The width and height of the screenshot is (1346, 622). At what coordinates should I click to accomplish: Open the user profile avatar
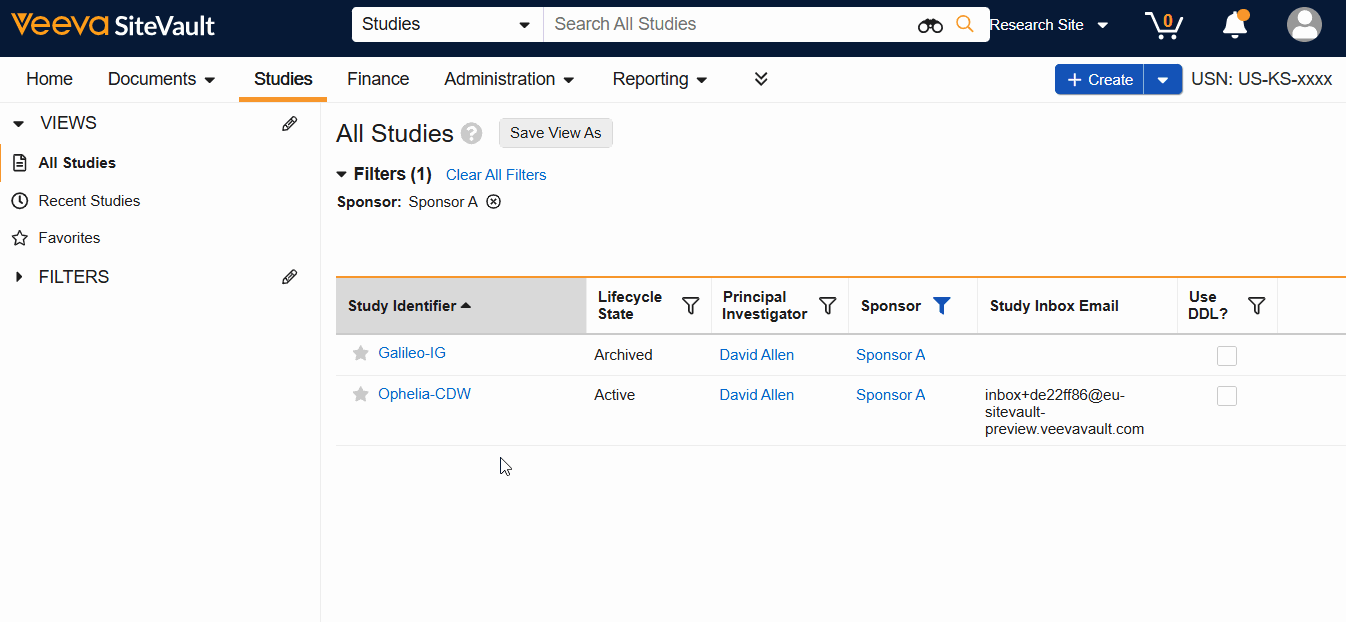(1304, 25)
